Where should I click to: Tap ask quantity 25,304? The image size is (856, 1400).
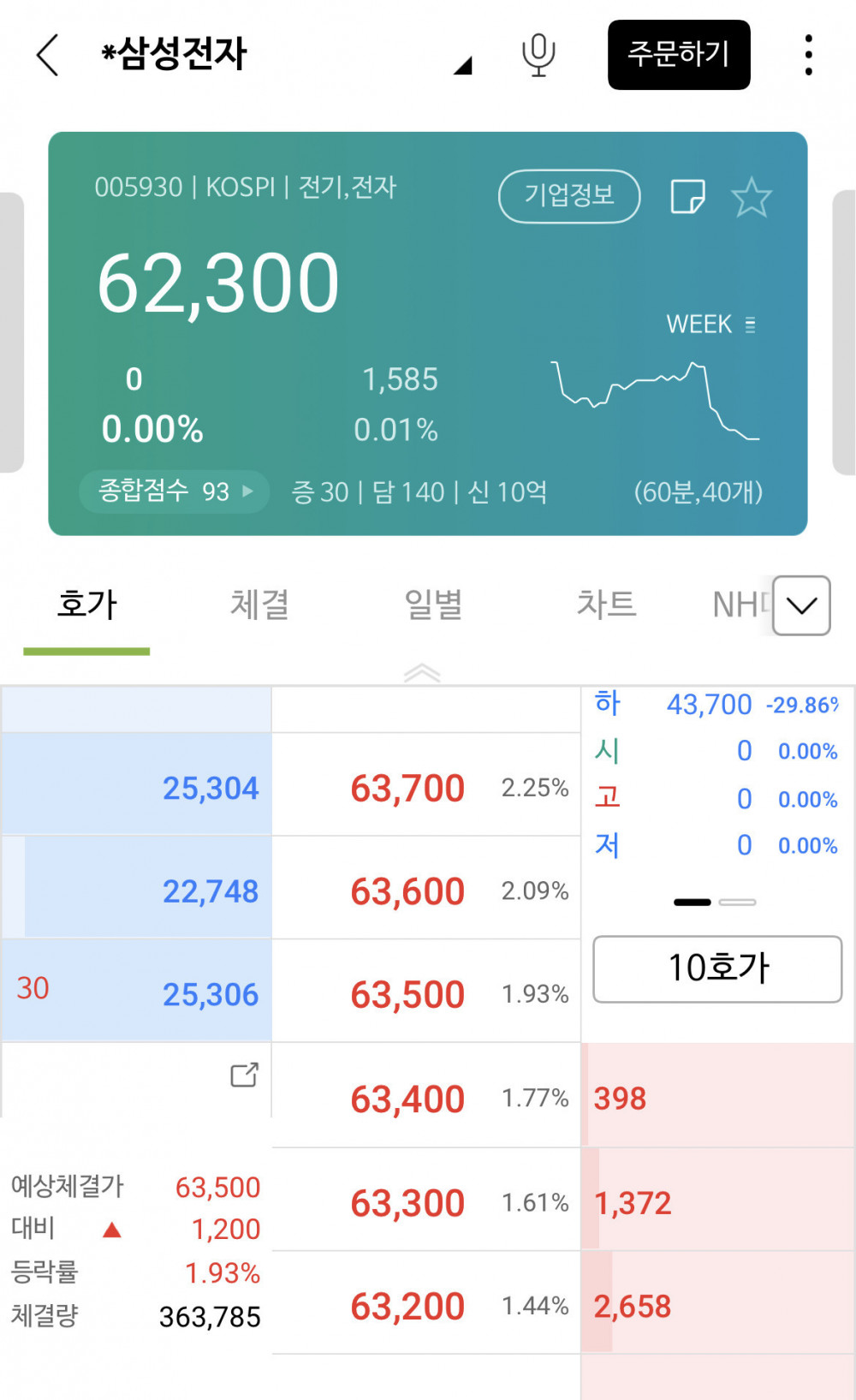211,788
